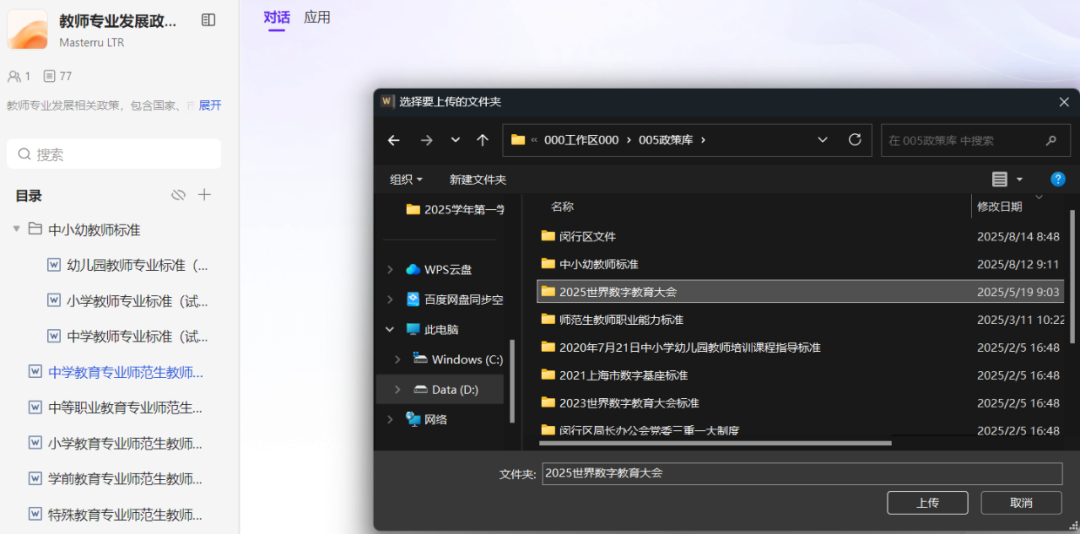Click the knowledge base orange avatar thumbnail
The image size is (1080, 534).
pyautogui.click(x=28, y=29)
